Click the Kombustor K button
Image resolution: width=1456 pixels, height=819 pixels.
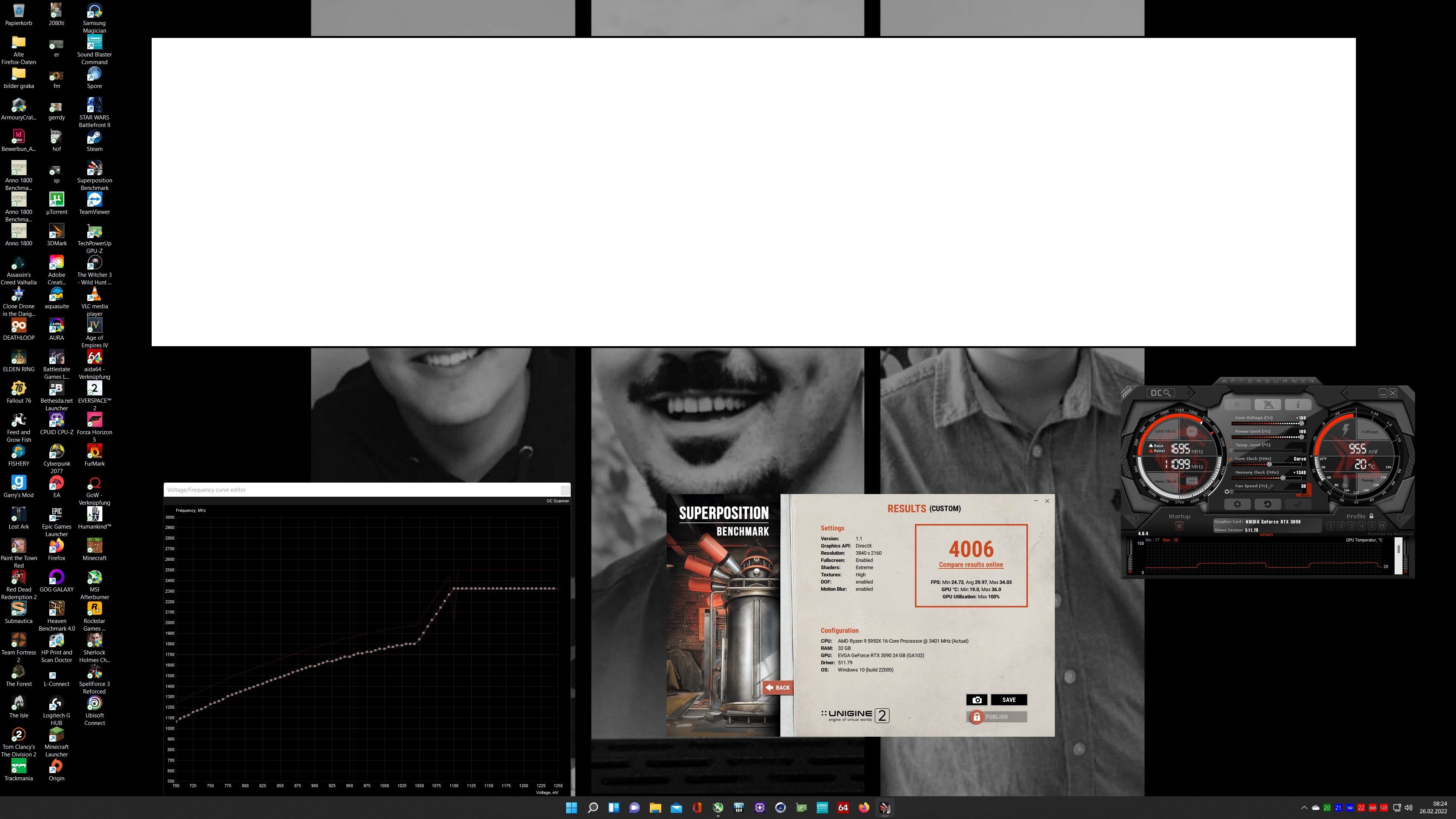1237,405
